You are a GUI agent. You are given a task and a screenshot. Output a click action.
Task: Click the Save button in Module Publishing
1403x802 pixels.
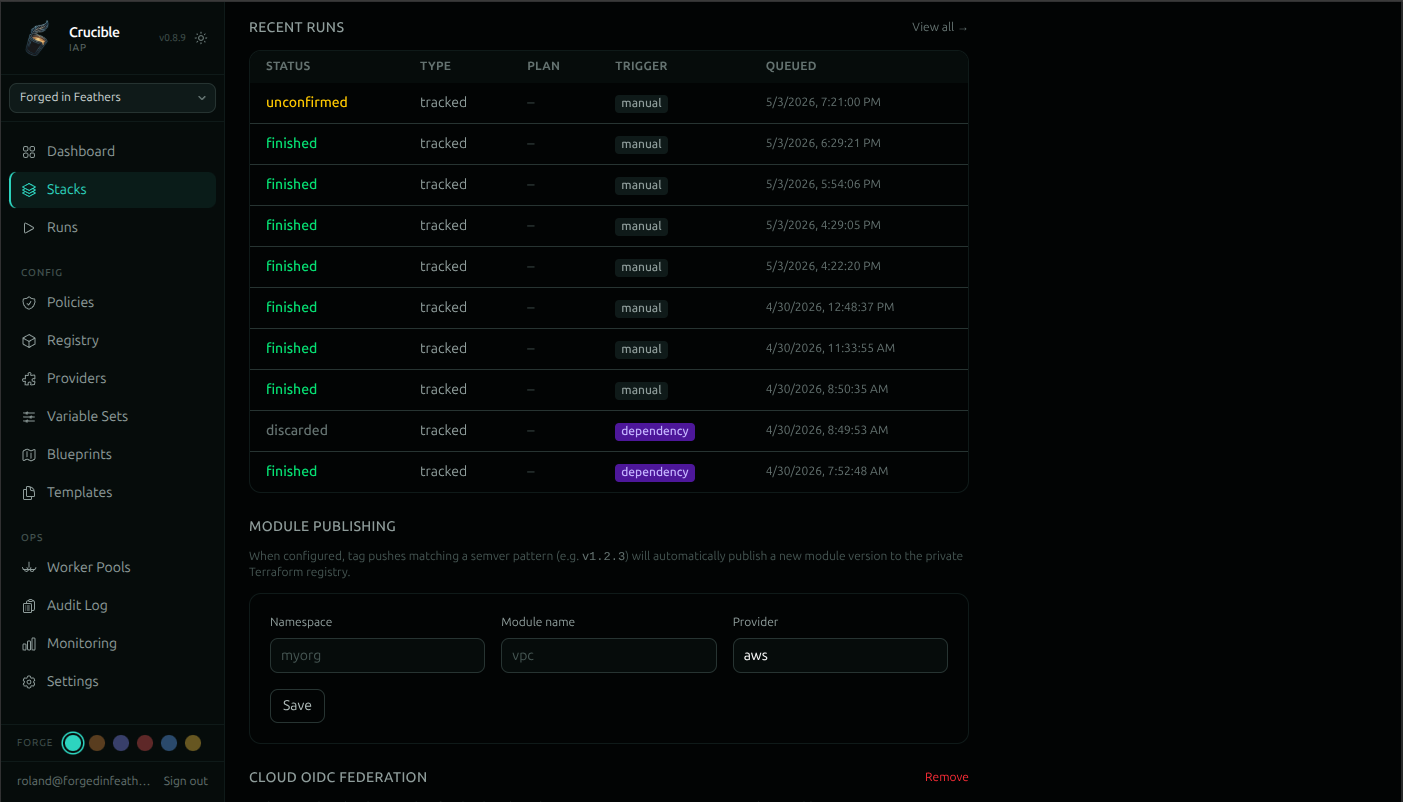(x=297, y=705)
